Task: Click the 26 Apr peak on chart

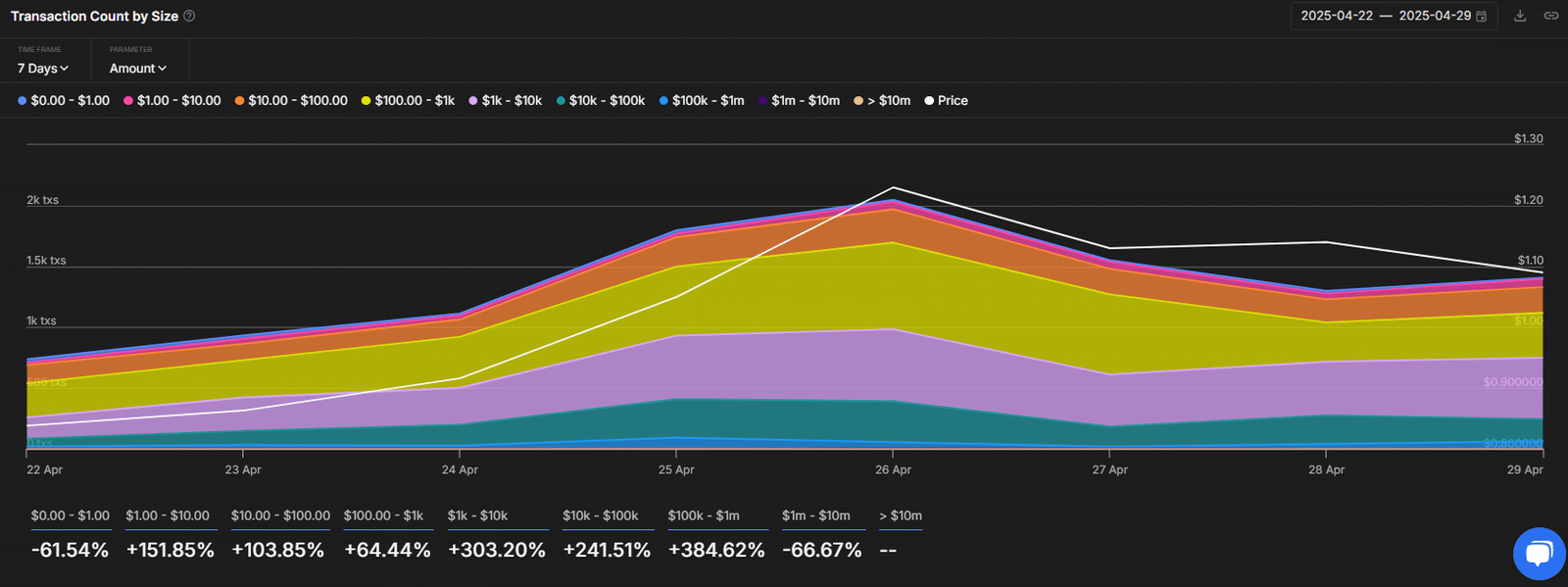Action: click(x=893, y=201)
